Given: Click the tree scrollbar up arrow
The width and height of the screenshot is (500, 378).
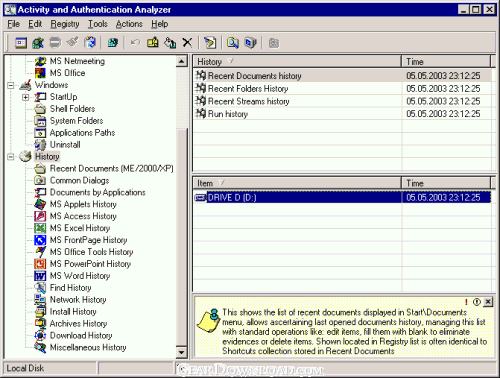Looking at the screenshot, I should (182, 61).
